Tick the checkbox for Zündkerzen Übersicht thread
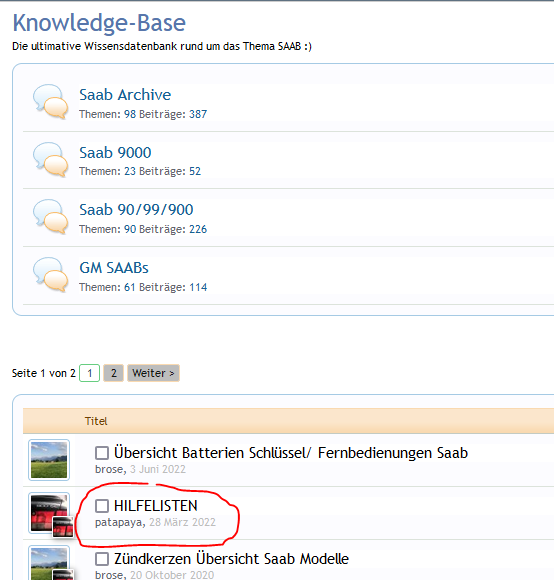 coord(102,559)
